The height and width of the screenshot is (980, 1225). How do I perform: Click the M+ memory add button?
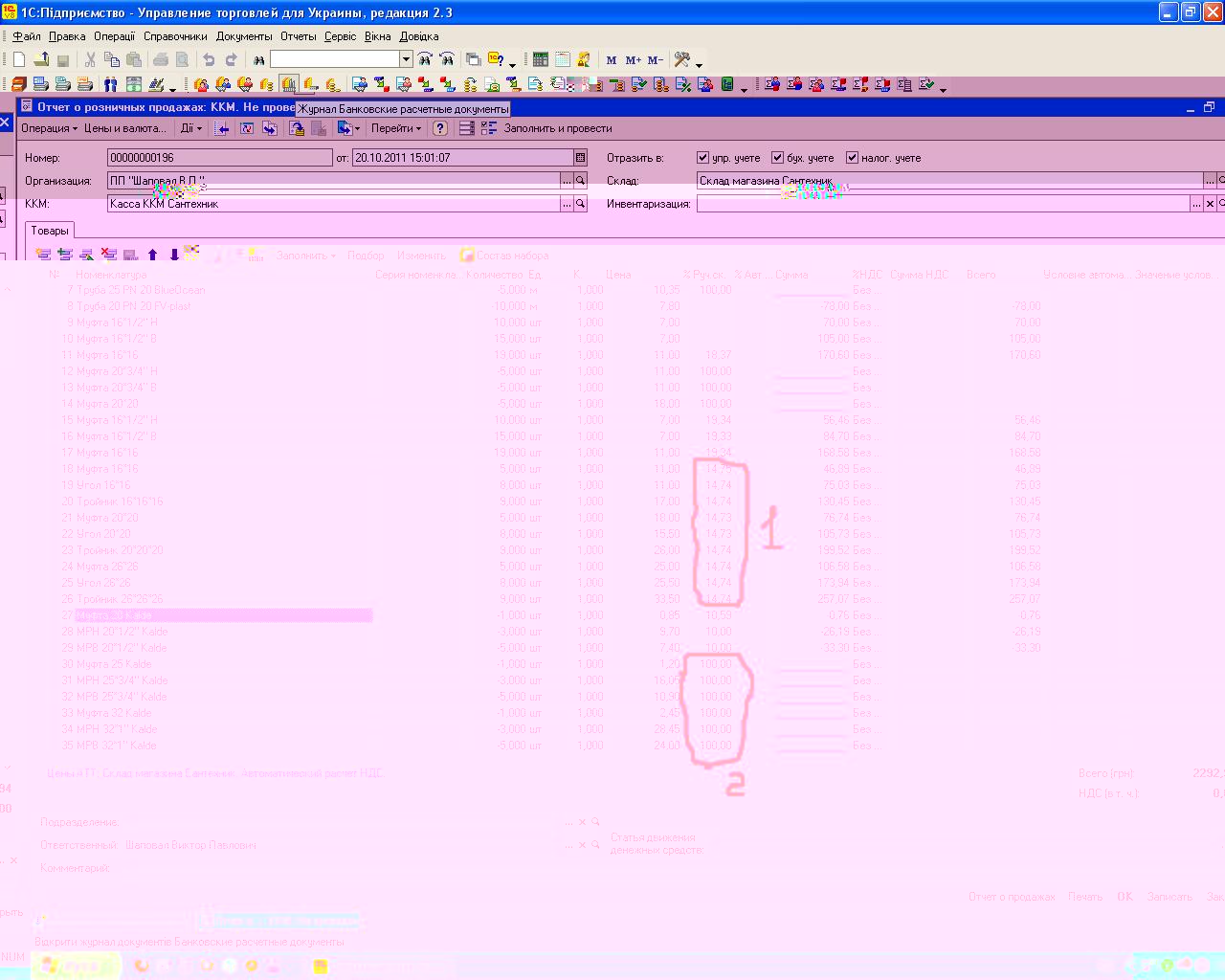[x=633, y=59]
